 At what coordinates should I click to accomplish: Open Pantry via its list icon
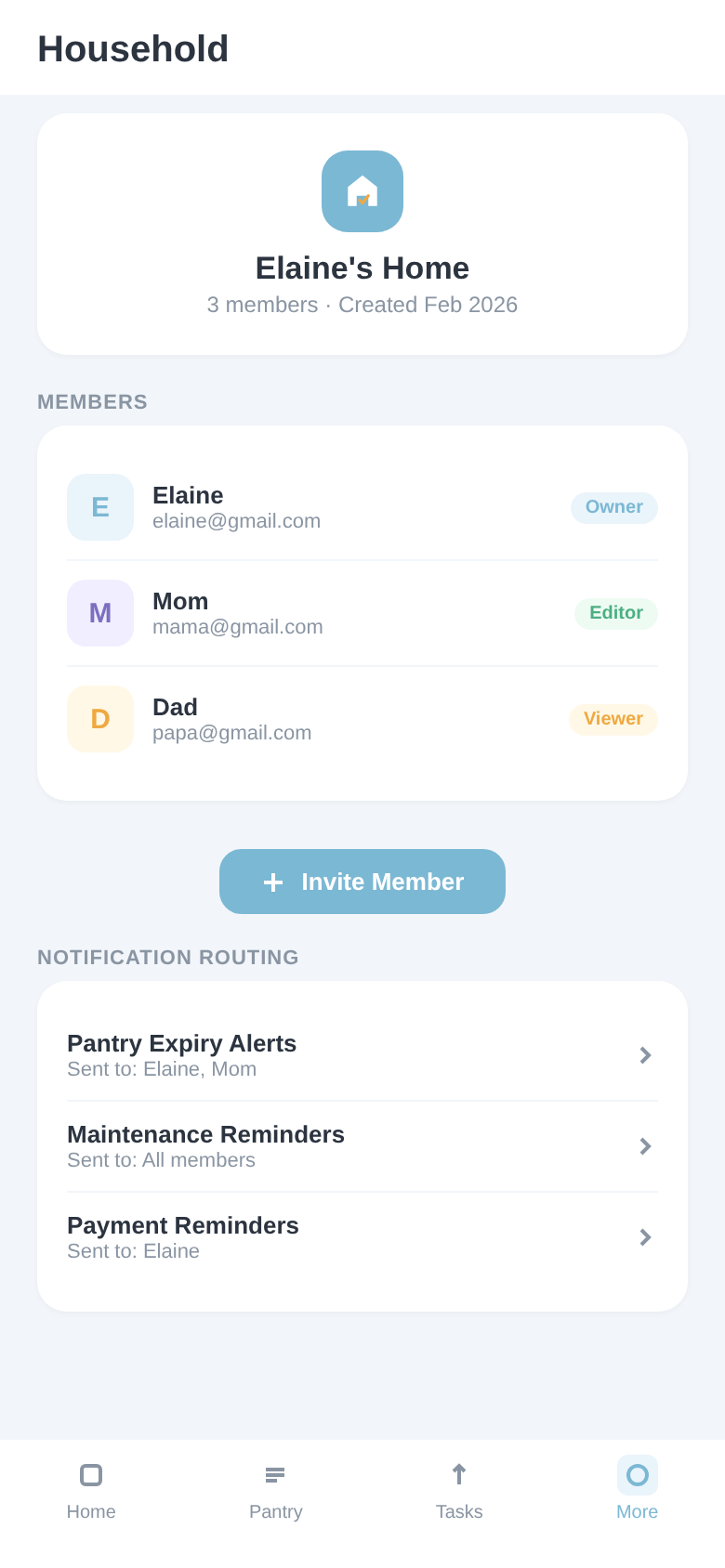pyautogui.click(x=275, y=1475)
